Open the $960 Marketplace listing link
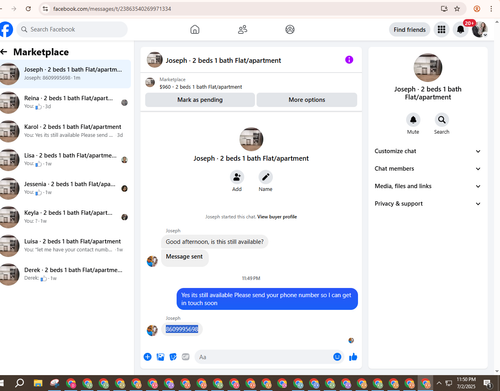The width and height of the screenshot is (500, 391). click(201, 87)
